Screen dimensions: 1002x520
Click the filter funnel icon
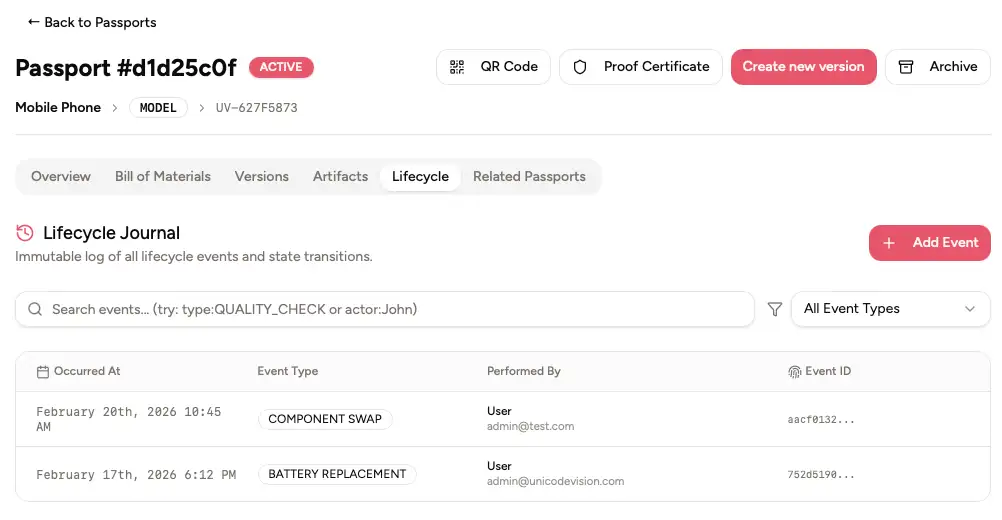[774, 310]
